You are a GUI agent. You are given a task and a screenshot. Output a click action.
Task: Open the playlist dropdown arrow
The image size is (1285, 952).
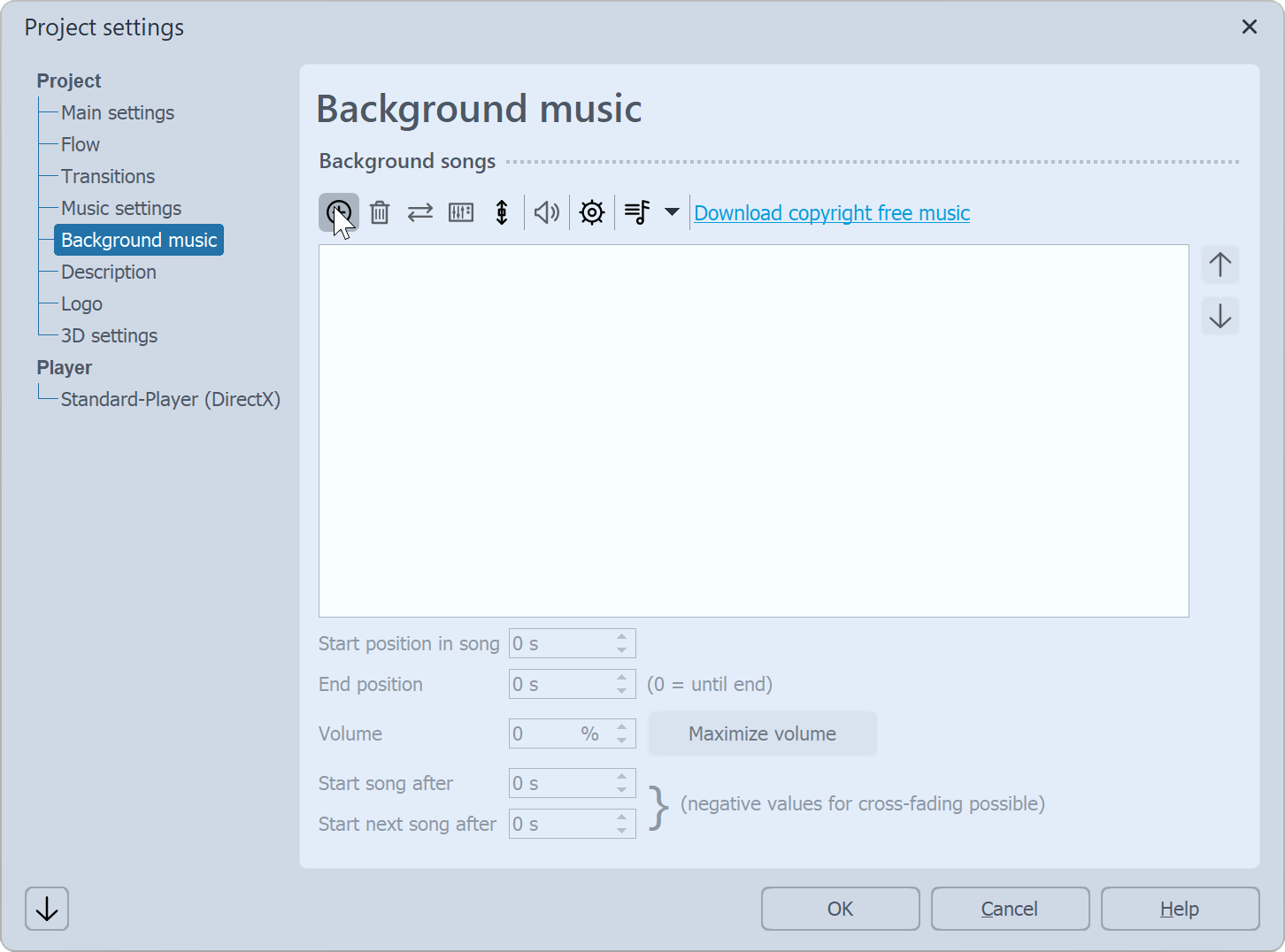(672, 212)
